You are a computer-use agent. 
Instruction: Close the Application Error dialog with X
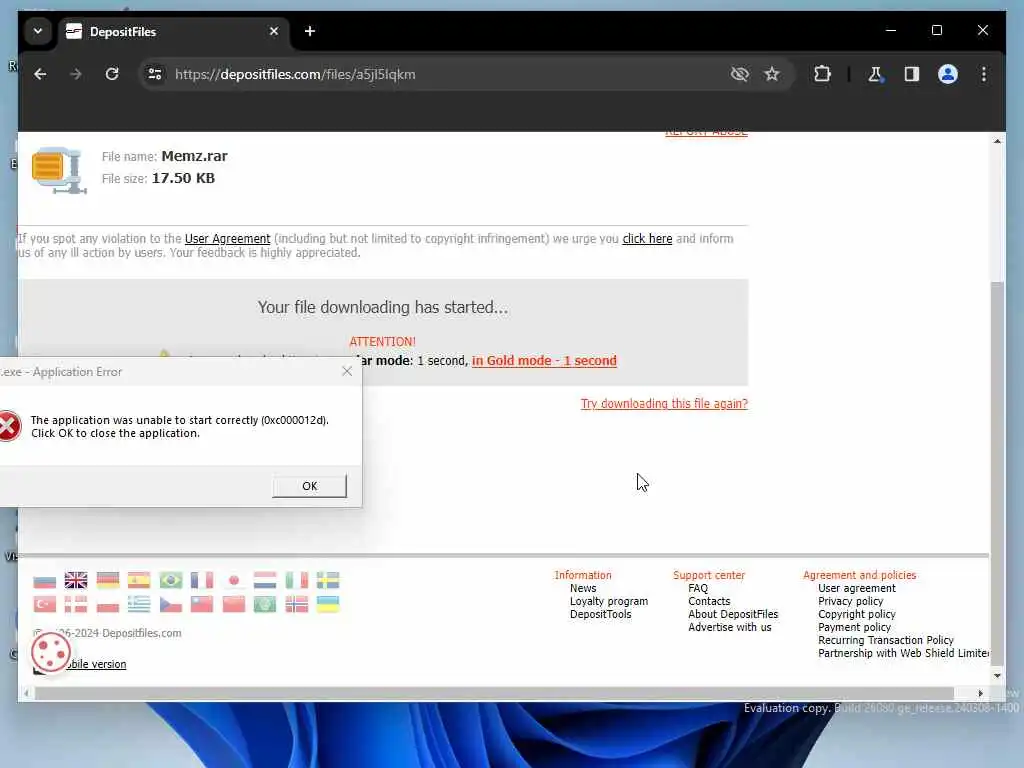click(347, 372)
